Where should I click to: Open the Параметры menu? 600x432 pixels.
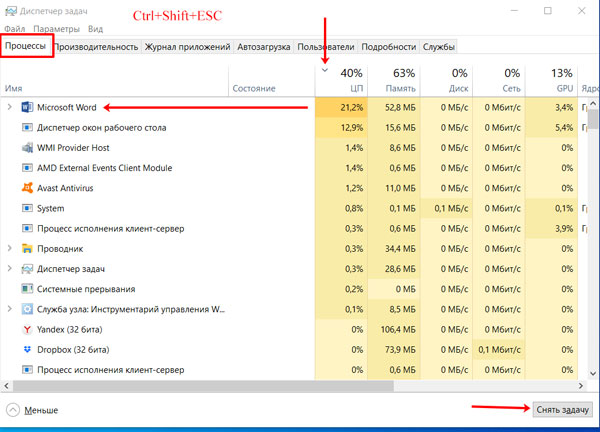click(56, 29)
